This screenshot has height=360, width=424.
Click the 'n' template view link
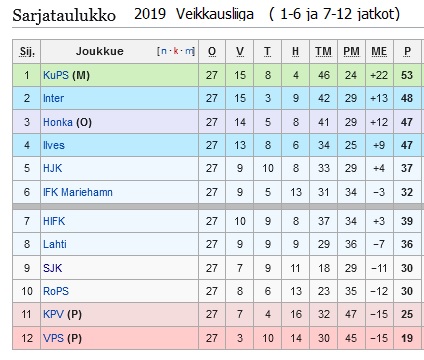tap(164, 51)
